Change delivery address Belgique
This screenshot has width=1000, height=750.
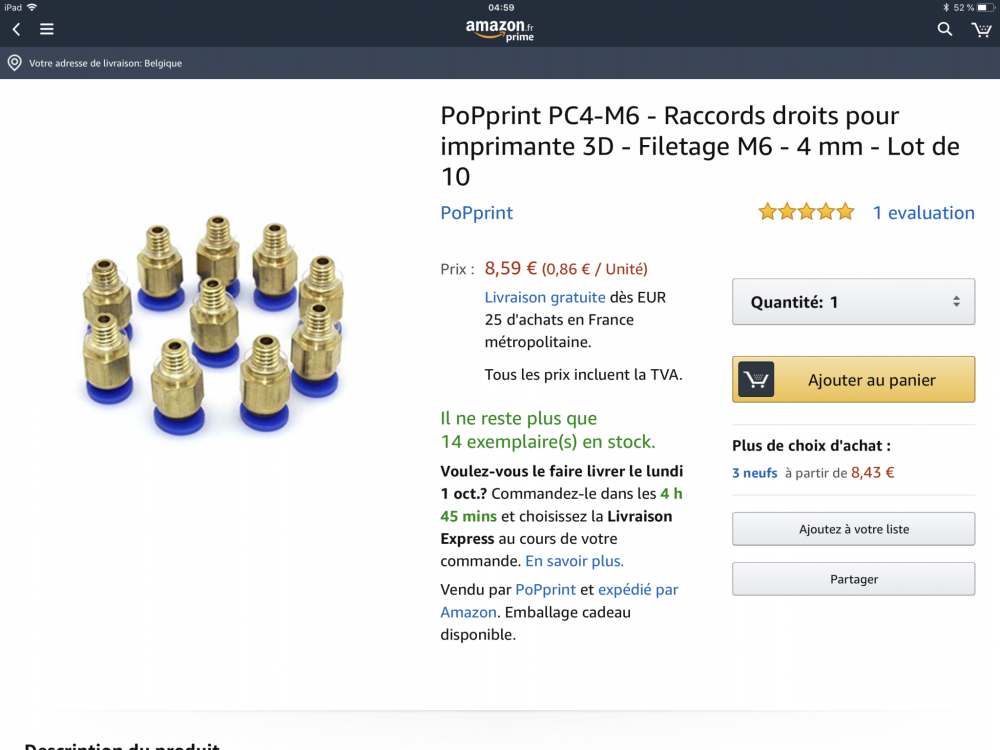click(x=105, y=63)
